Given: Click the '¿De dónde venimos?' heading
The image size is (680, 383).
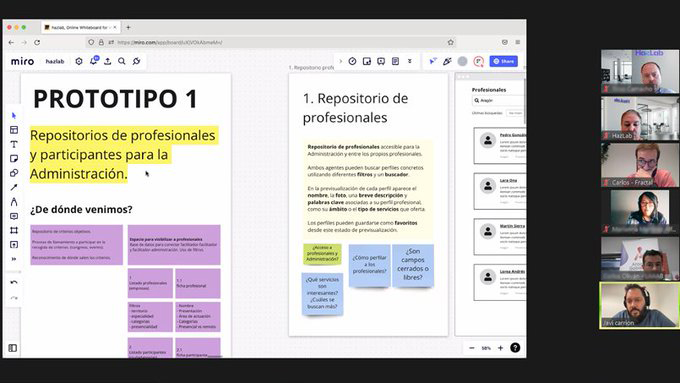Looking at the screenshot, I should [x=81, y=210].
